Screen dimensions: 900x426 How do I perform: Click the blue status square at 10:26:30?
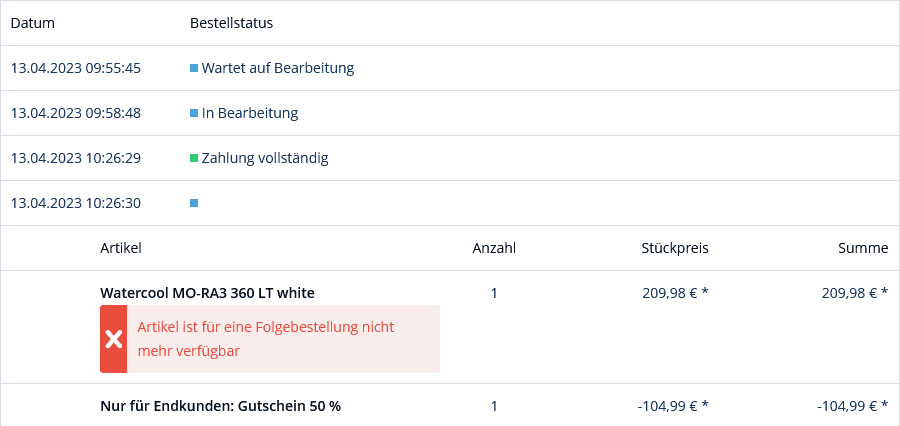coord(194,203)
